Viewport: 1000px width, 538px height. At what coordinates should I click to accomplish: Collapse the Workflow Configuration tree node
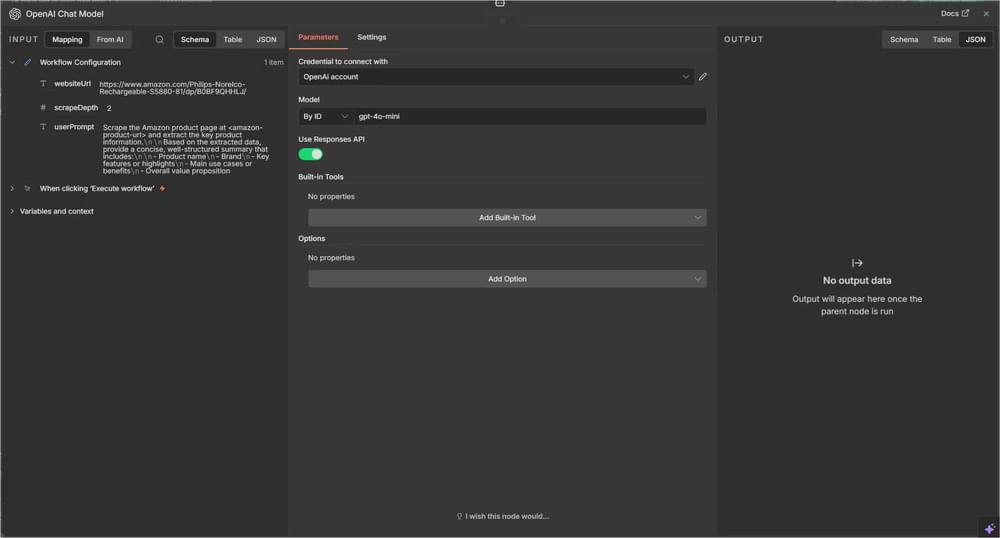[x=12, y=62]
